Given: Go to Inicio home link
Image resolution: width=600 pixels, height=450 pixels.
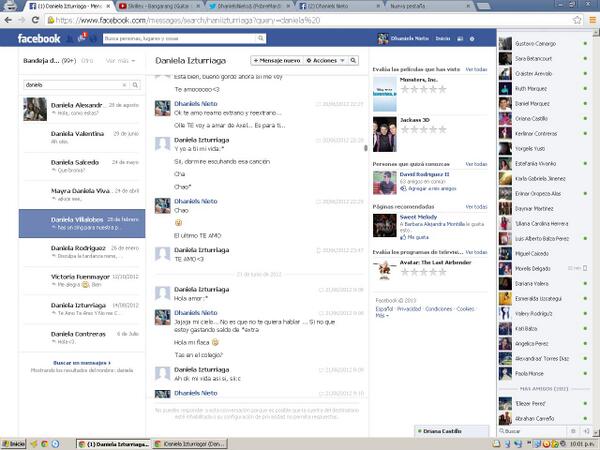Looking at the screenshot, I should (x=443, y=38).
